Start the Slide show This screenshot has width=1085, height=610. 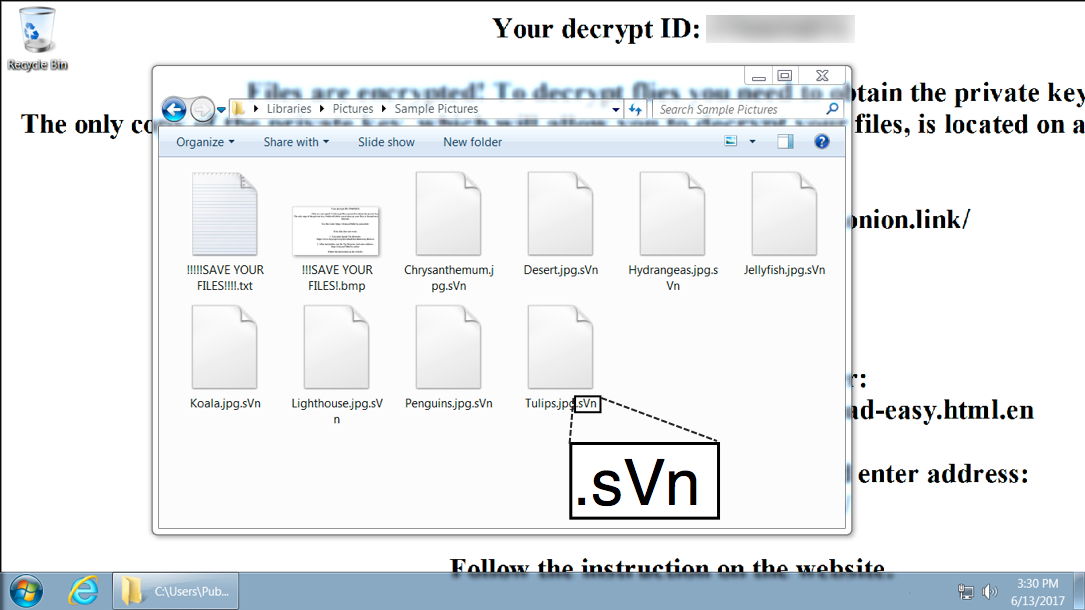[386, 142]
